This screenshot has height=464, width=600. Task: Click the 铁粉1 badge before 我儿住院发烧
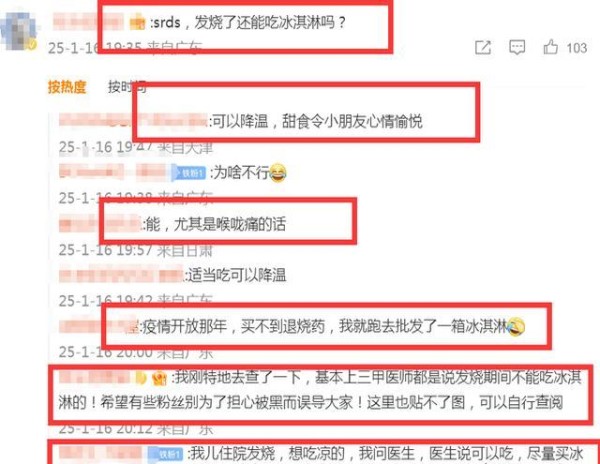pyautogui.click(x=167, y=454)
